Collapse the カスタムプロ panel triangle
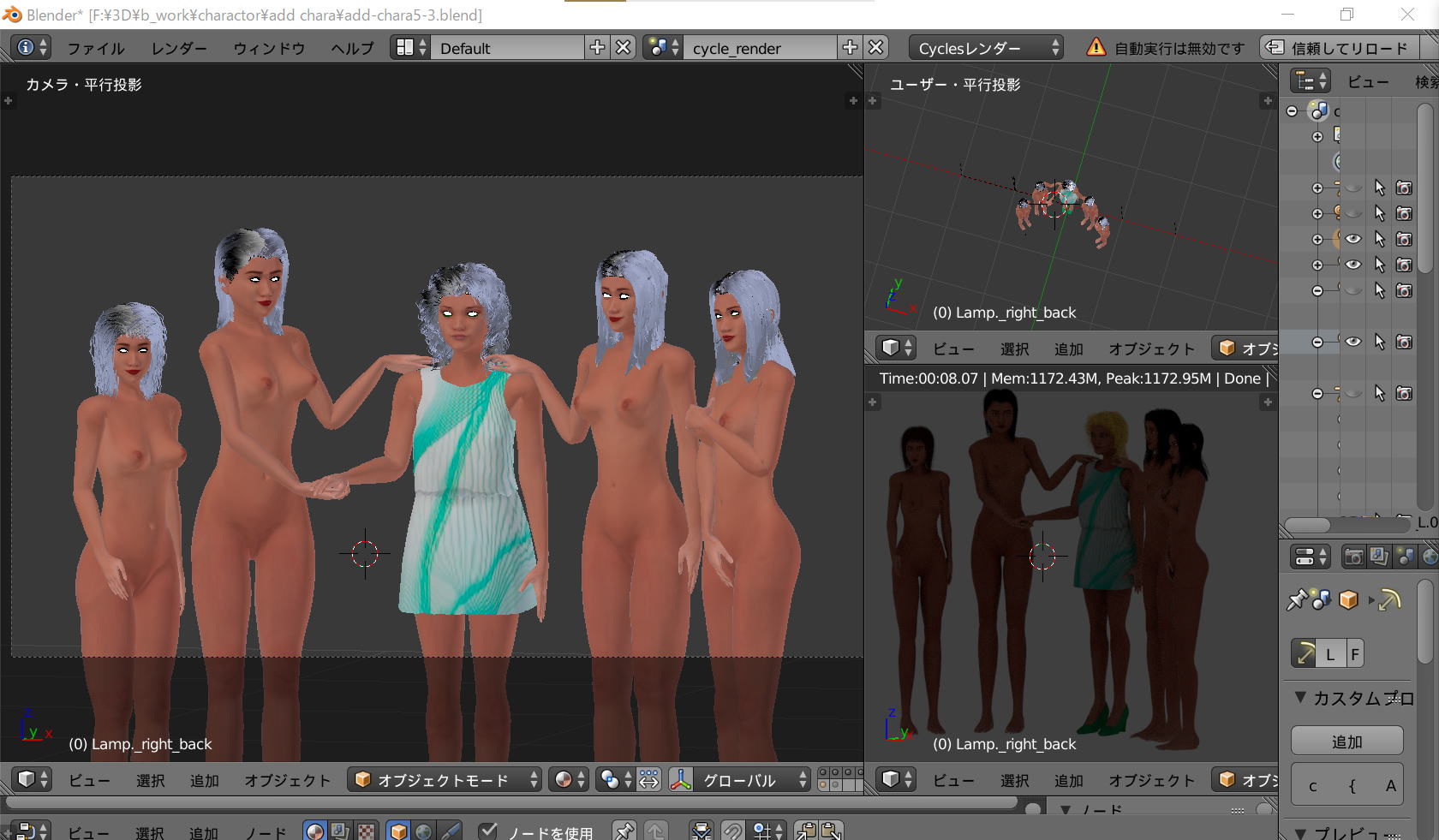 1300,698
